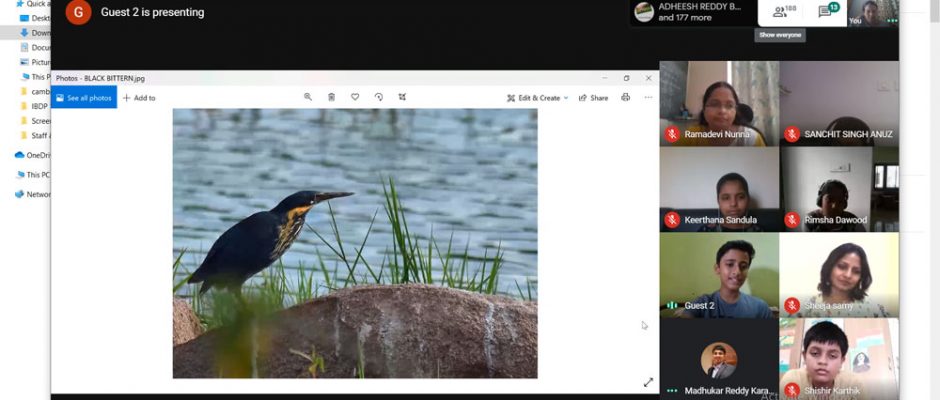
Task: Click Madhukar Reddy profile avatar
Action: (x=719, y=360)
